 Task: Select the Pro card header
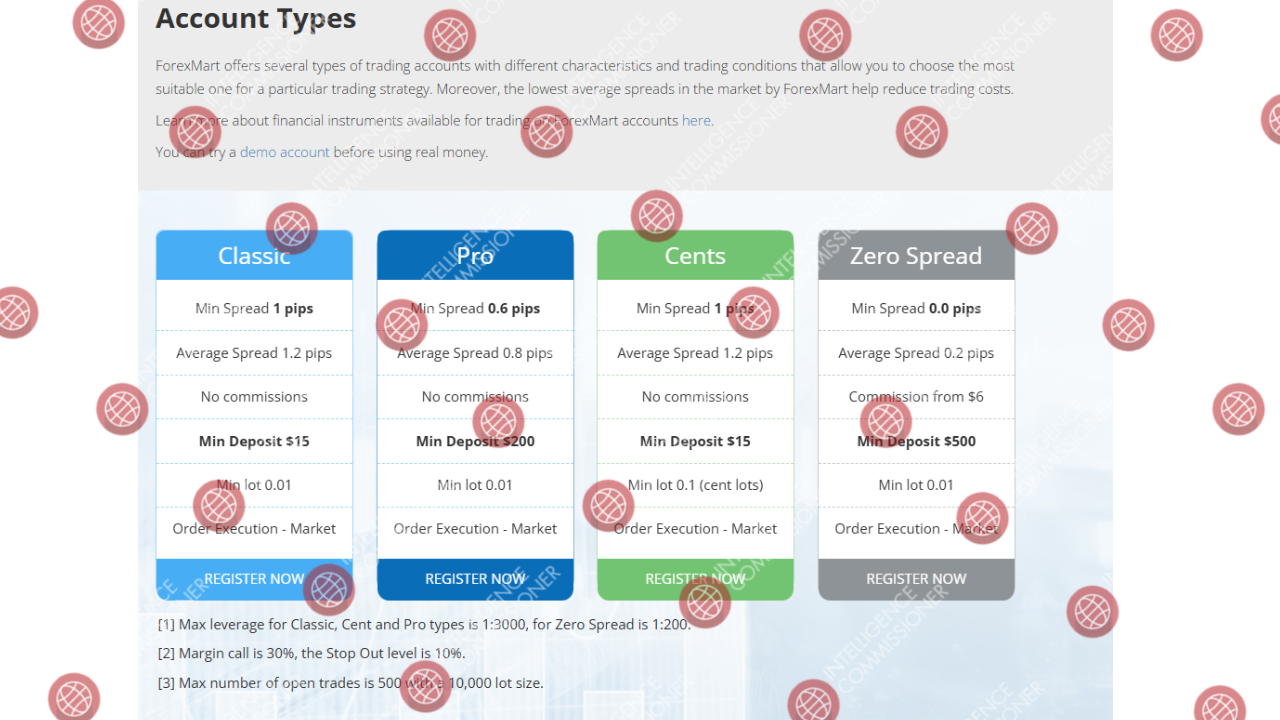pyautogui.click(x=475, y=255)
